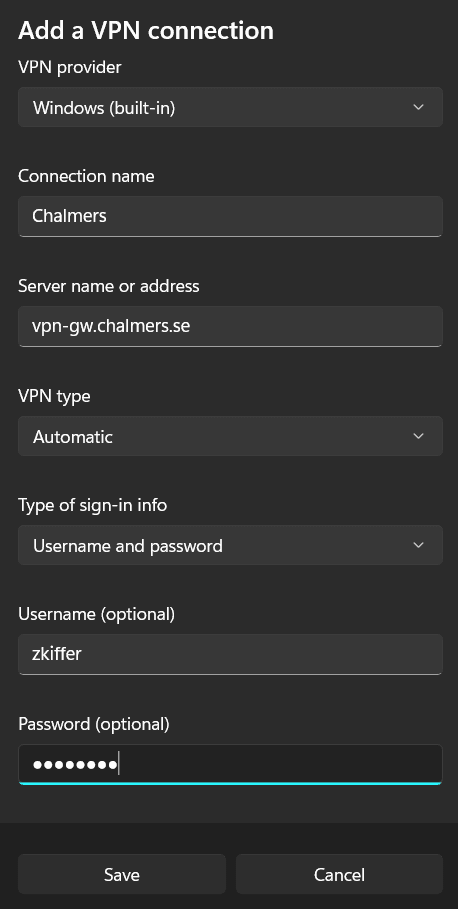Click the vpn-gw.chalmers.se server address field
The width and height of the screenshot is (458, 909).
tap(230, 326)
